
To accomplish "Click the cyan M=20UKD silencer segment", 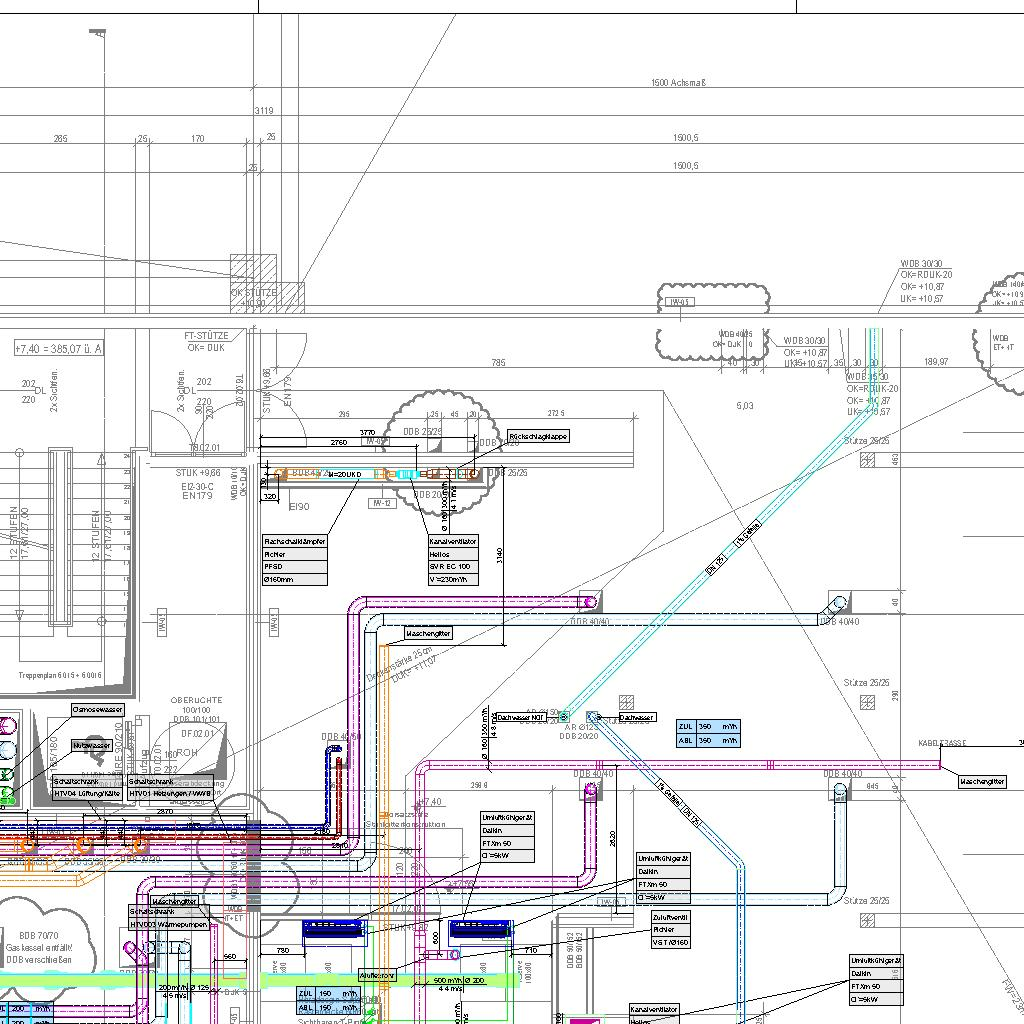I will [x=405, y=474].
